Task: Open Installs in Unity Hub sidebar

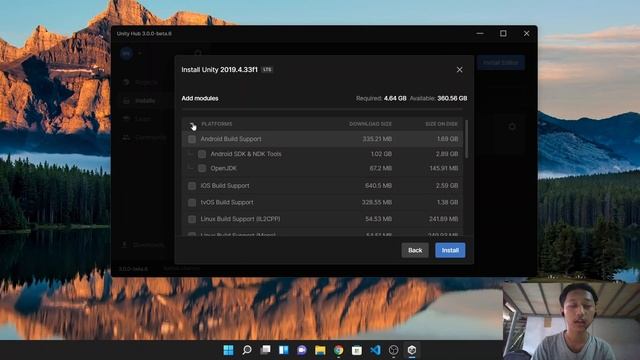Action: coord(145,101)
